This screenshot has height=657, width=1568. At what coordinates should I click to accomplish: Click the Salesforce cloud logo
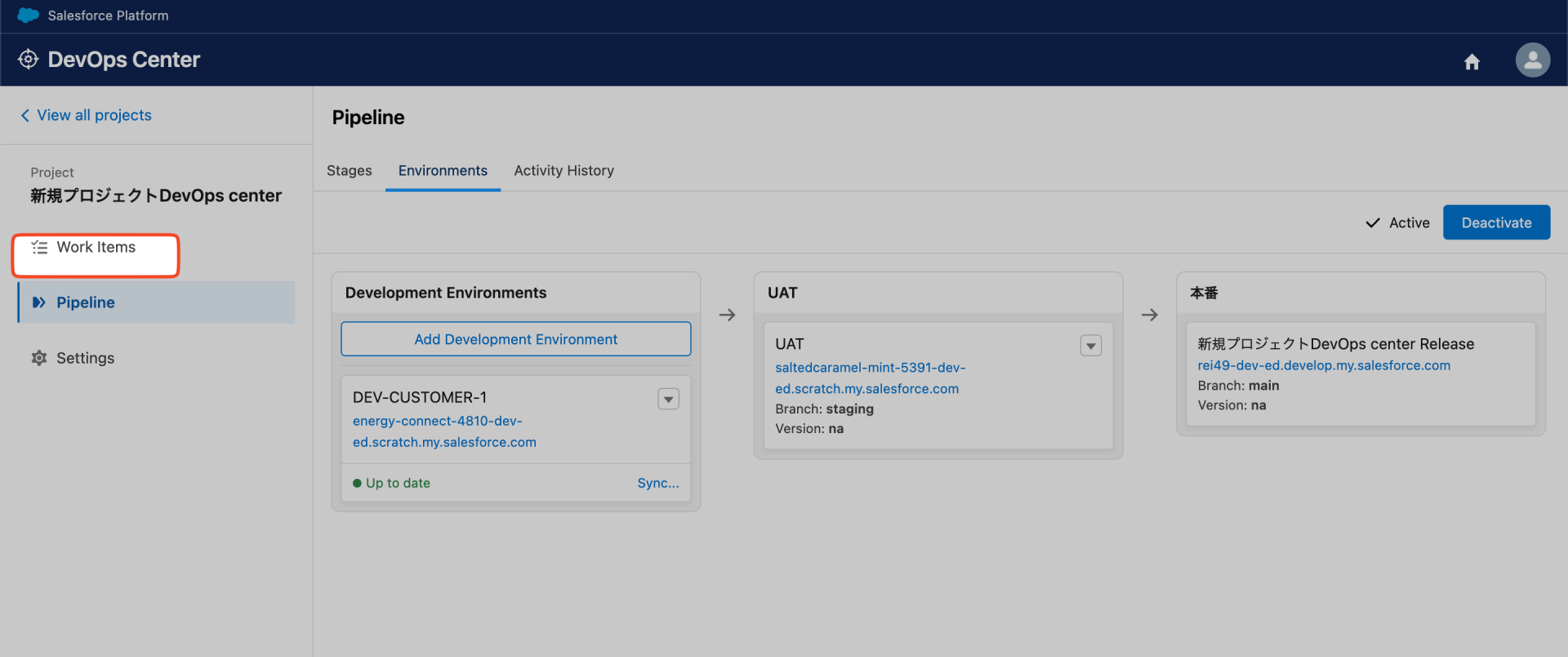click(28, 16)
